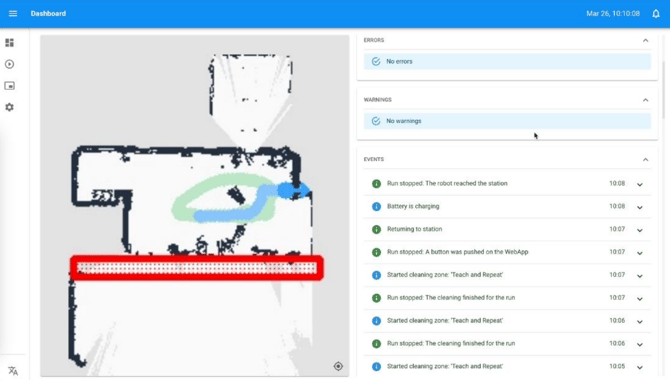Viewport: 670px width, 380px height.
Task: Click the Dashboard title in header
Action: [48, 14]
